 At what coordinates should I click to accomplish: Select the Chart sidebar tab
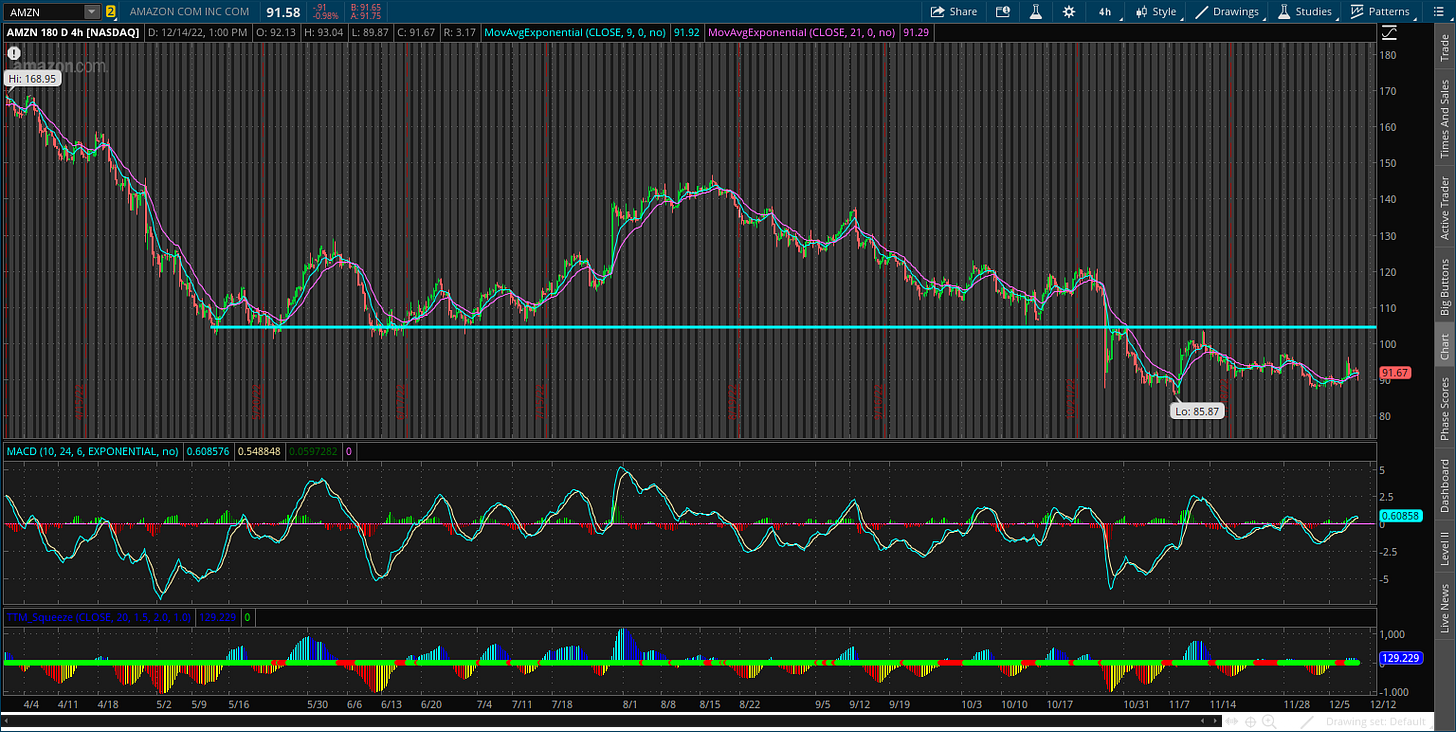tap(1445, 347)
